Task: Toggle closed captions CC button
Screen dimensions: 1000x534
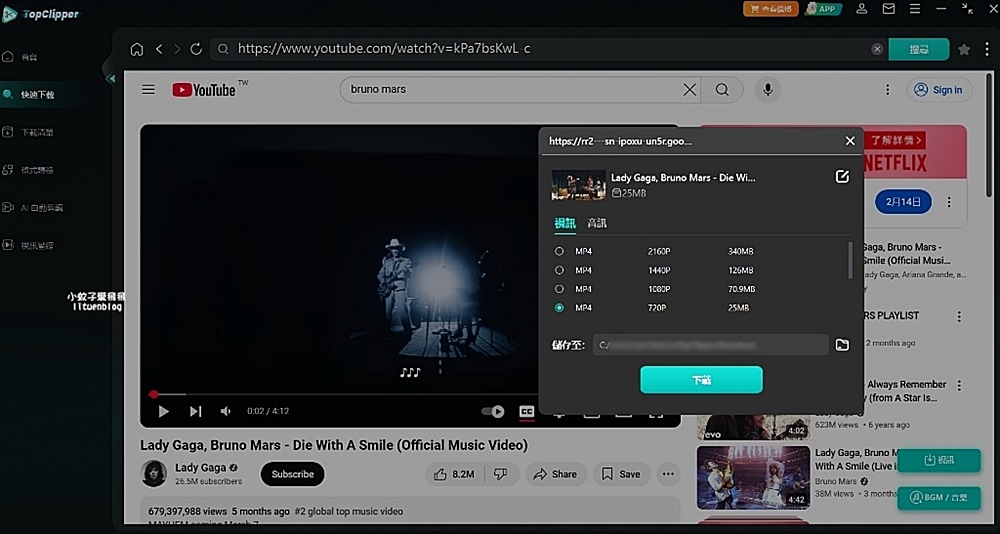Action: [x=527, y=412]
